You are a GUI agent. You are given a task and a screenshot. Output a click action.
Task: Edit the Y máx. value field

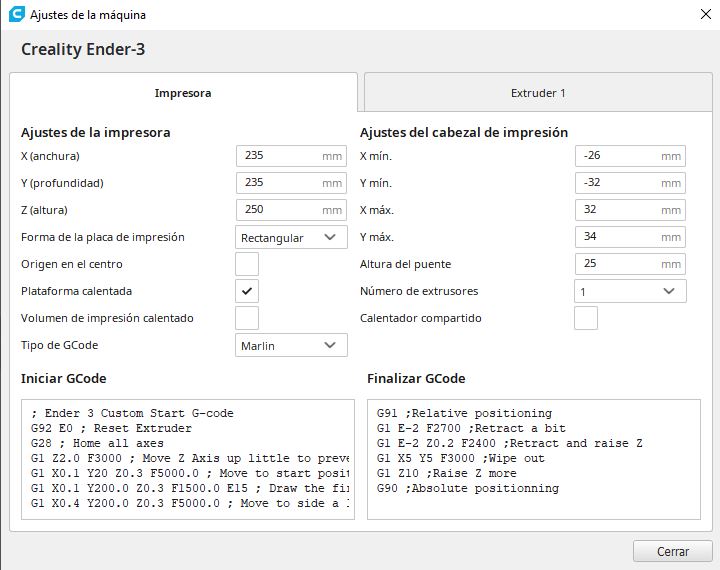click(x=617, y=237)
